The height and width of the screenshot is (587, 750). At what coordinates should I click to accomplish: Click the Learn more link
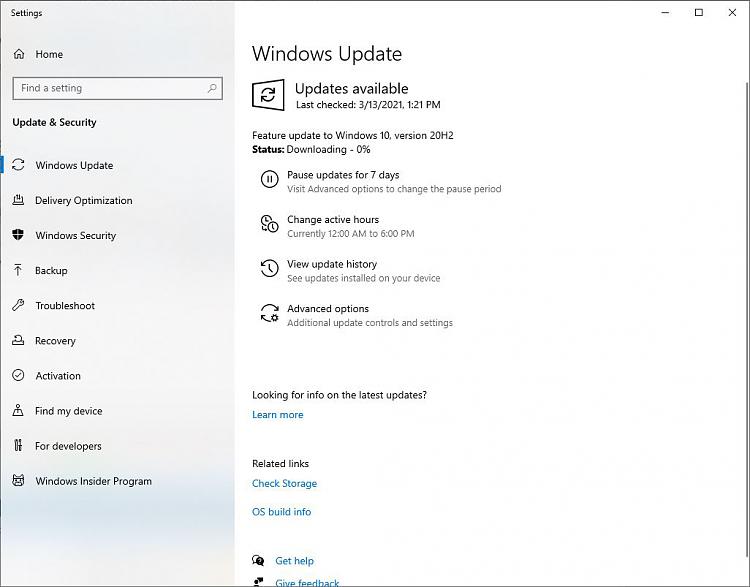click(277, 415)
